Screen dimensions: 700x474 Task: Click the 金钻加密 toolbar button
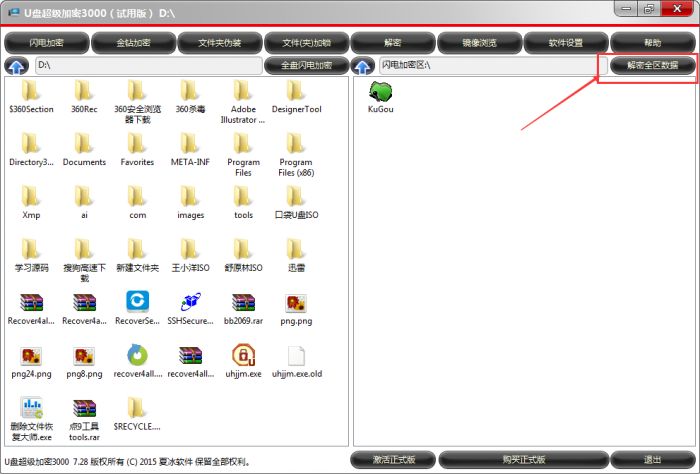[133, 43]
